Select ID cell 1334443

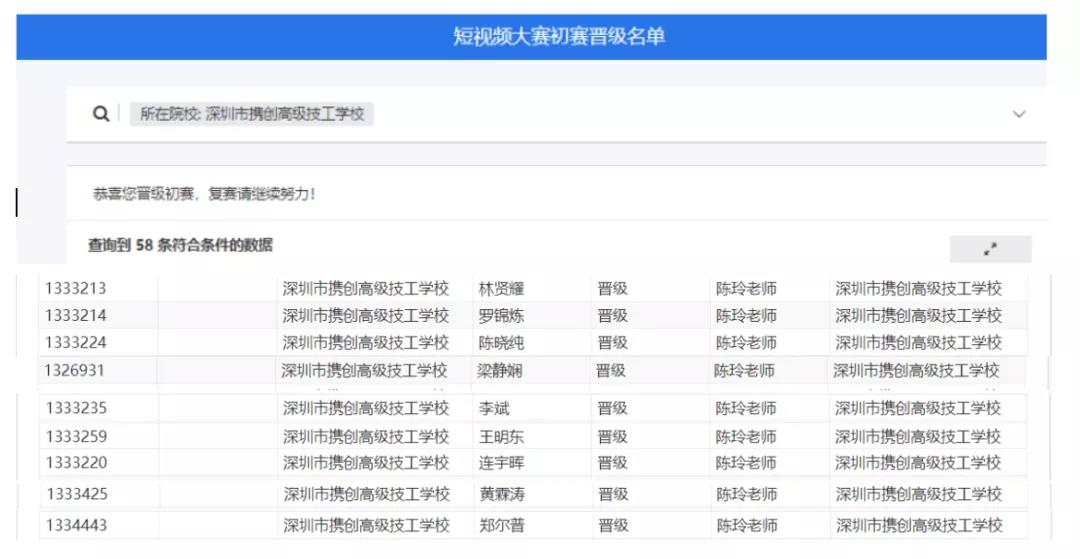76,525
